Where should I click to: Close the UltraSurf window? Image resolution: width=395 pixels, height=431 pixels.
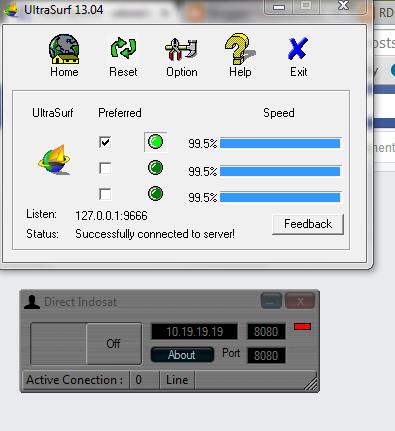click(x=343, y=6)
